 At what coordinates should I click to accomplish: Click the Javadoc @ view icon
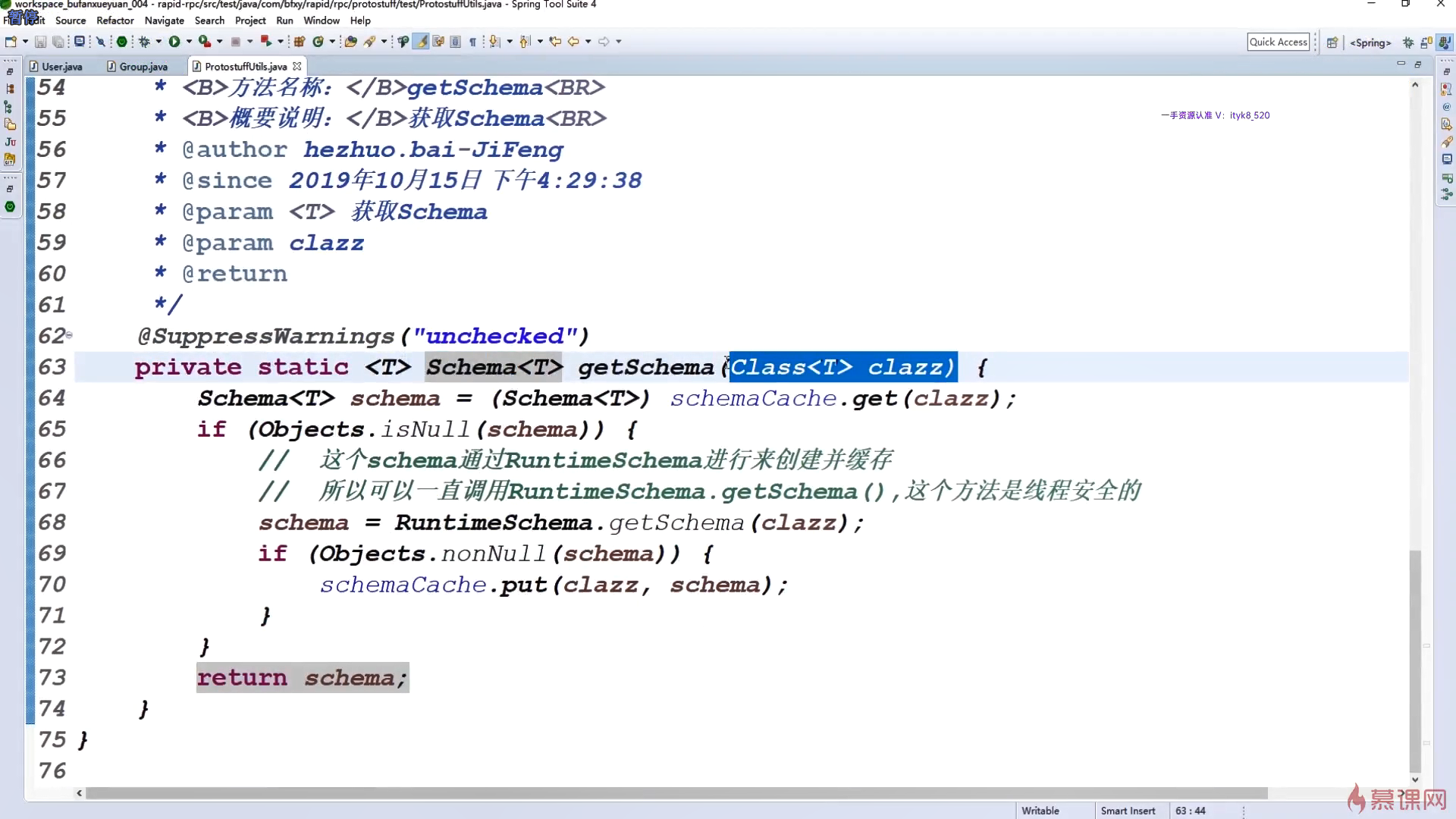click(x=1447, y=107)
